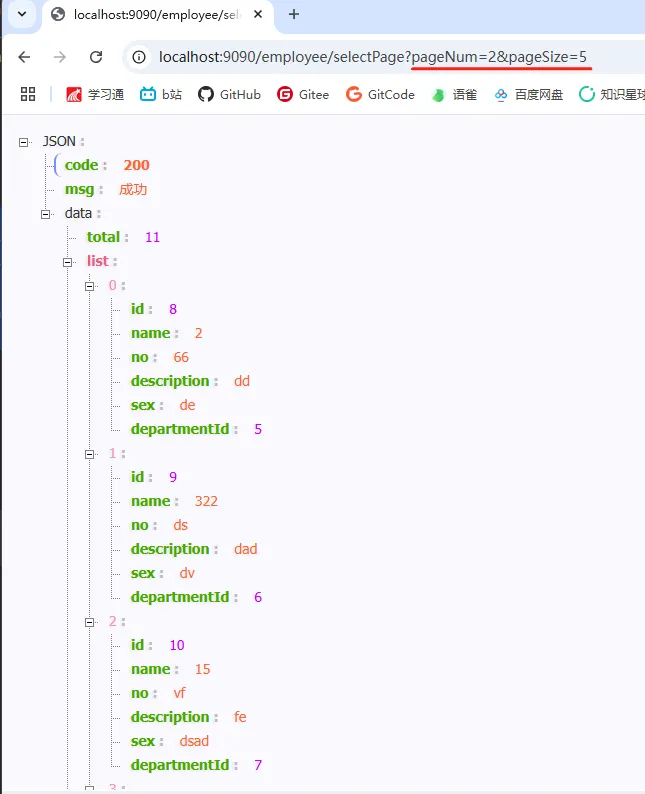Click id value 10
645x794 pixels.
pos(177,645)
